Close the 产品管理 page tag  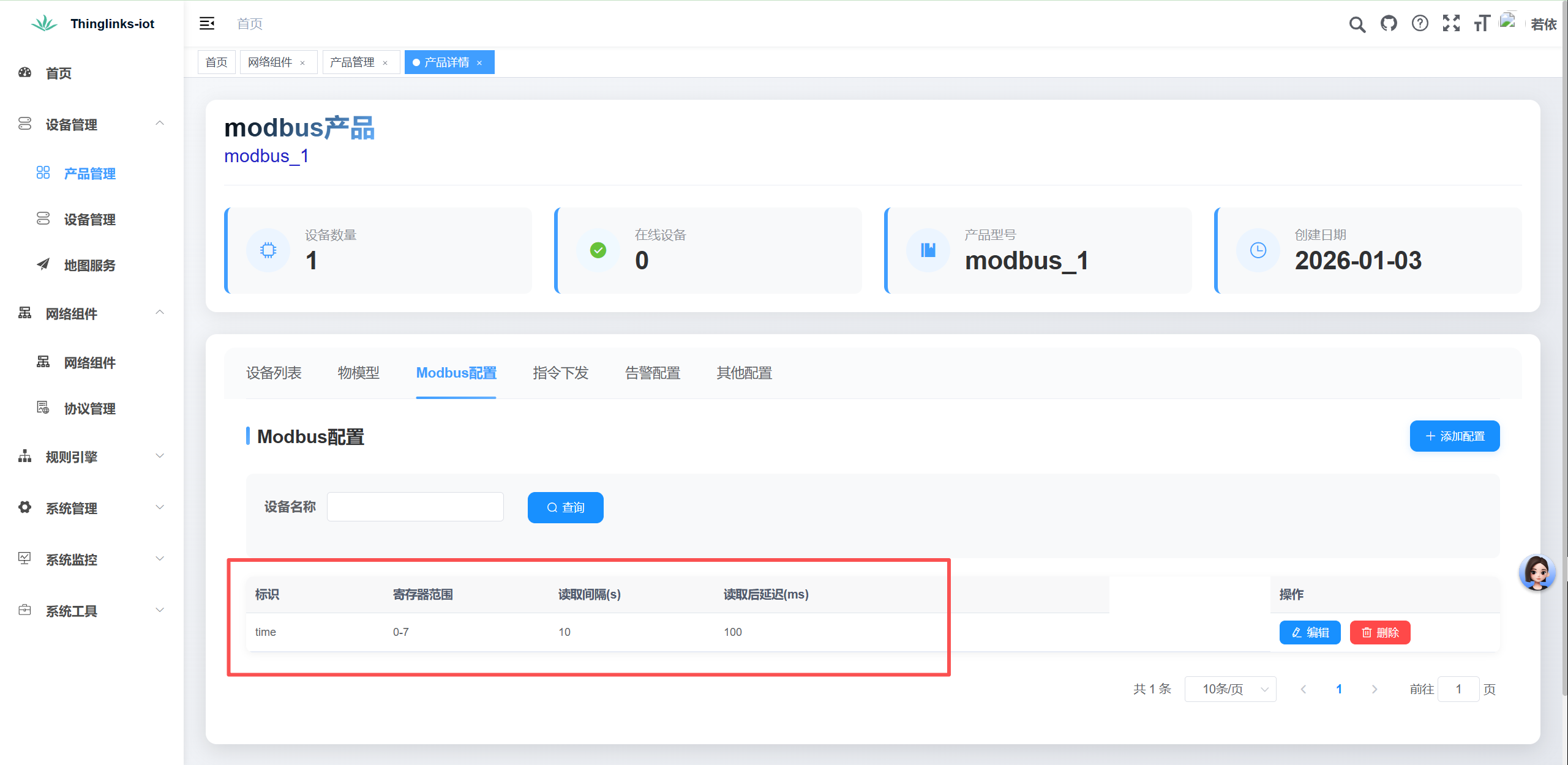point(385,63)
